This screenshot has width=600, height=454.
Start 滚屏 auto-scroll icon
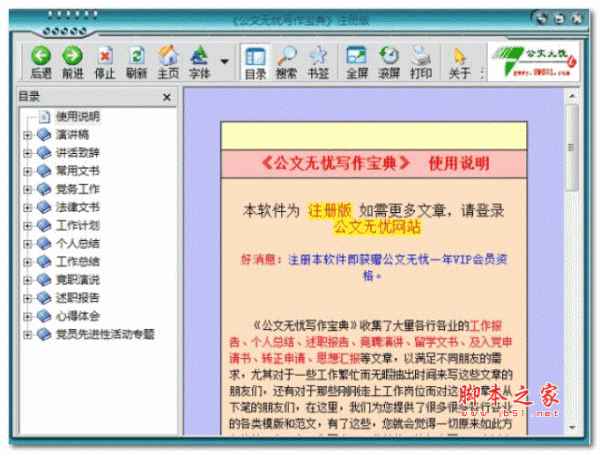point(389,56)
